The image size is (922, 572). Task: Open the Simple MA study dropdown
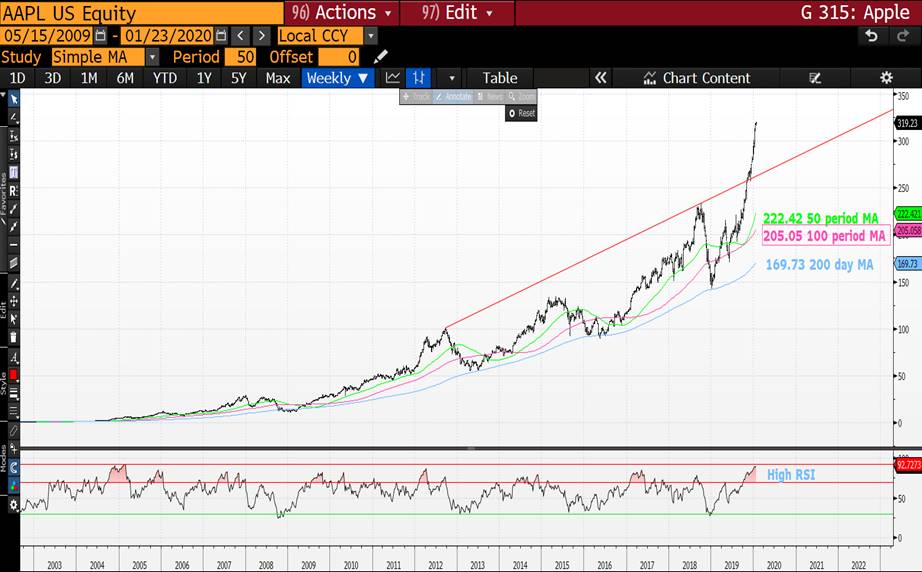152,57
